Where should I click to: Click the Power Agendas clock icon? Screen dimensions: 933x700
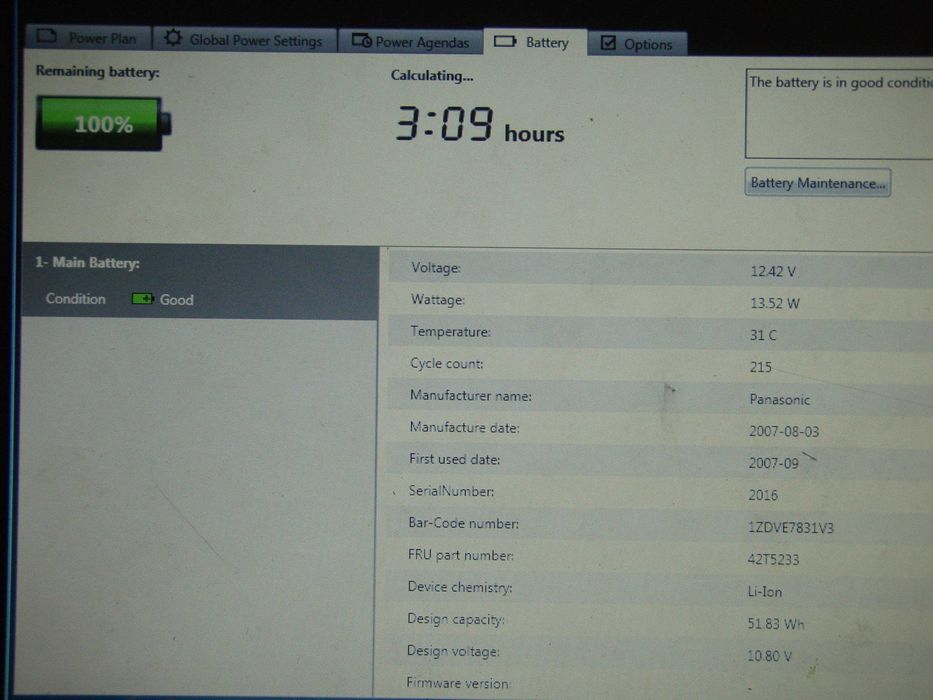click(x=362, y=40)
